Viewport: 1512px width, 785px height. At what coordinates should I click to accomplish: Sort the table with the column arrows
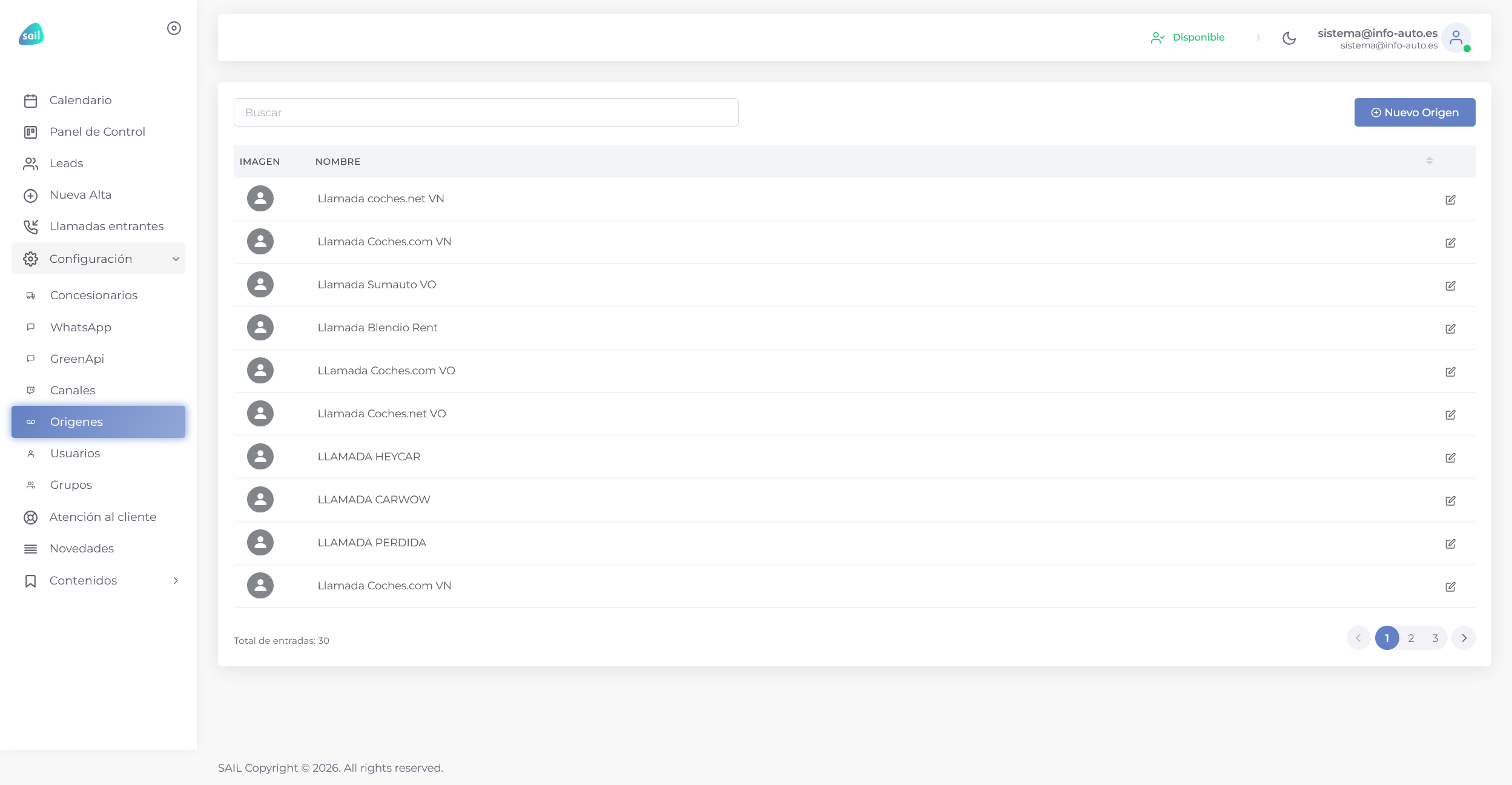[1429, 161]
